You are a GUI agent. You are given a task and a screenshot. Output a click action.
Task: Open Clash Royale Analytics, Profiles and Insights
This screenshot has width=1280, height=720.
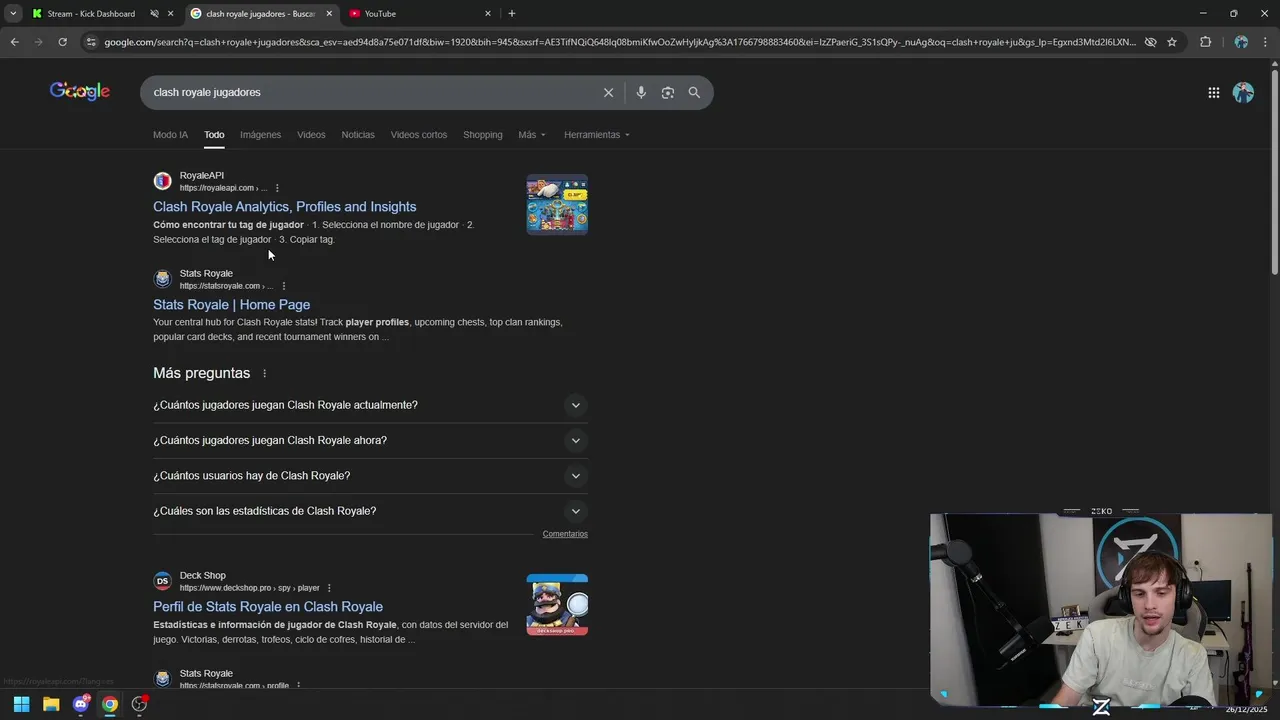[285, 207]
